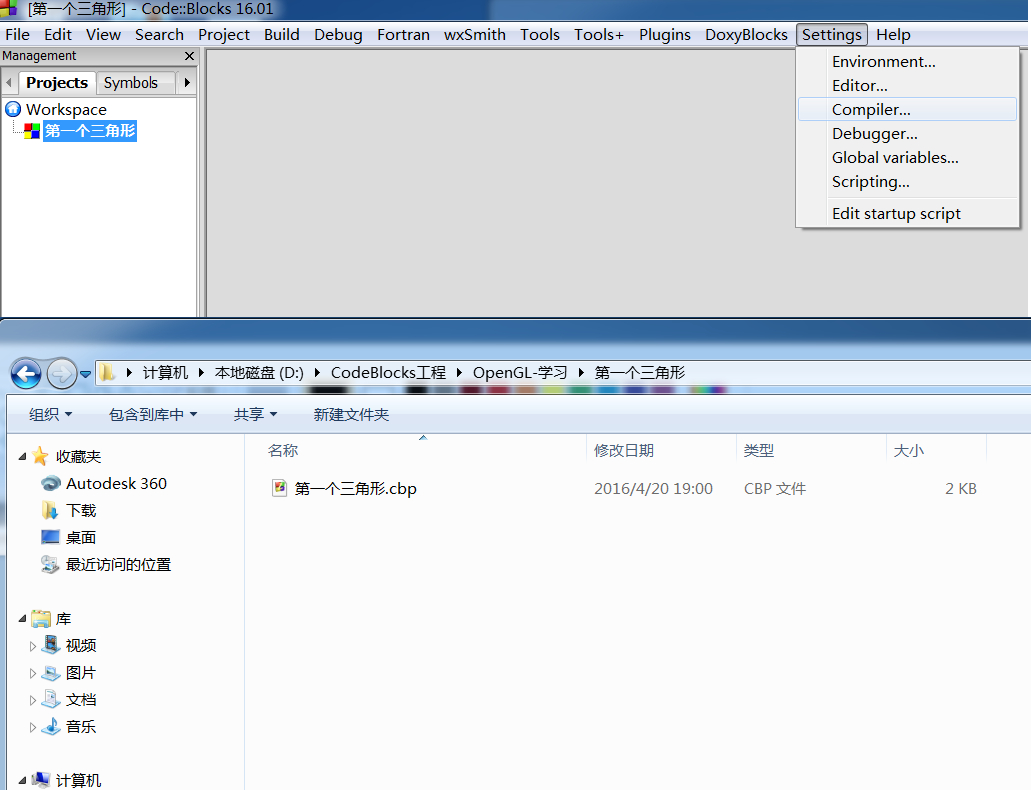Expand the 图片 library

(33, 673)
